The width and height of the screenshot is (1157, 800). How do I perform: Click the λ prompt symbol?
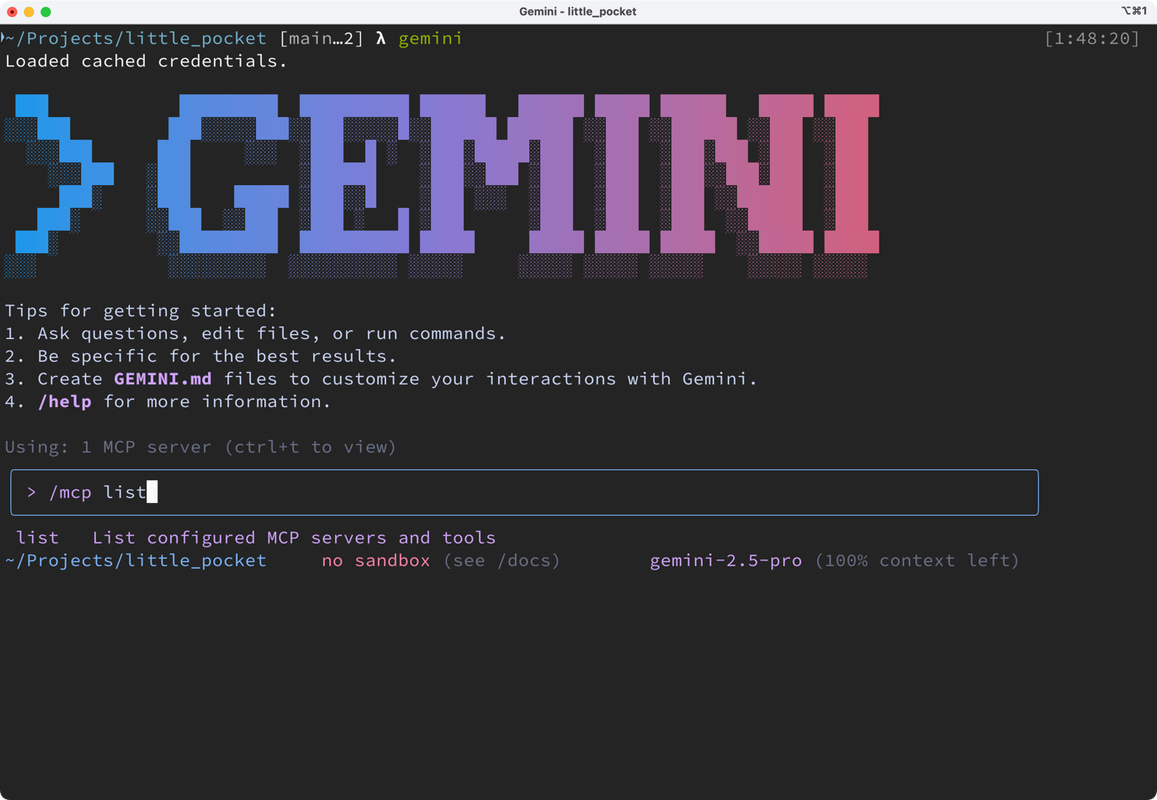click(x=381, y=38)
